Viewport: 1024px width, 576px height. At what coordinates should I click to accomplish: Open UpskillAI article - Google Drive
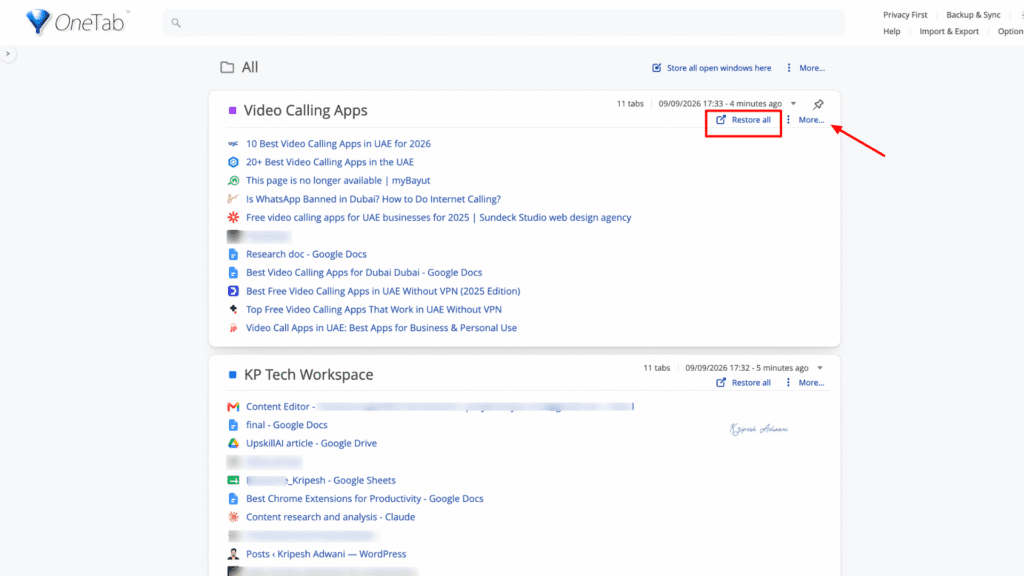[x=312, y=443]
